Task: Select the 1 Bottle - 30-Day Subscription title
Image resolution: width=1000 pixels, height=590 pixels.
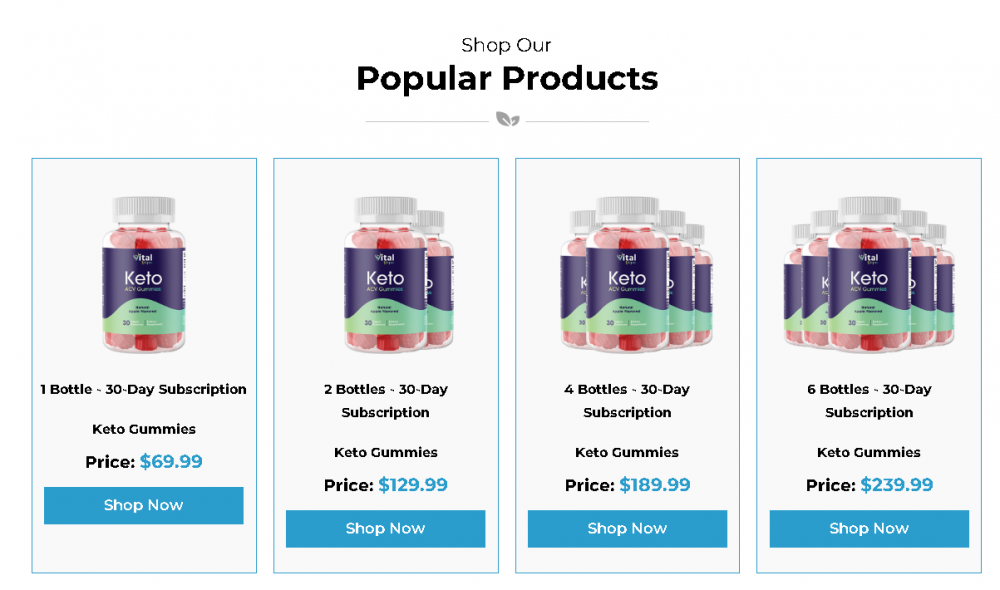Action: pos(143,389)
